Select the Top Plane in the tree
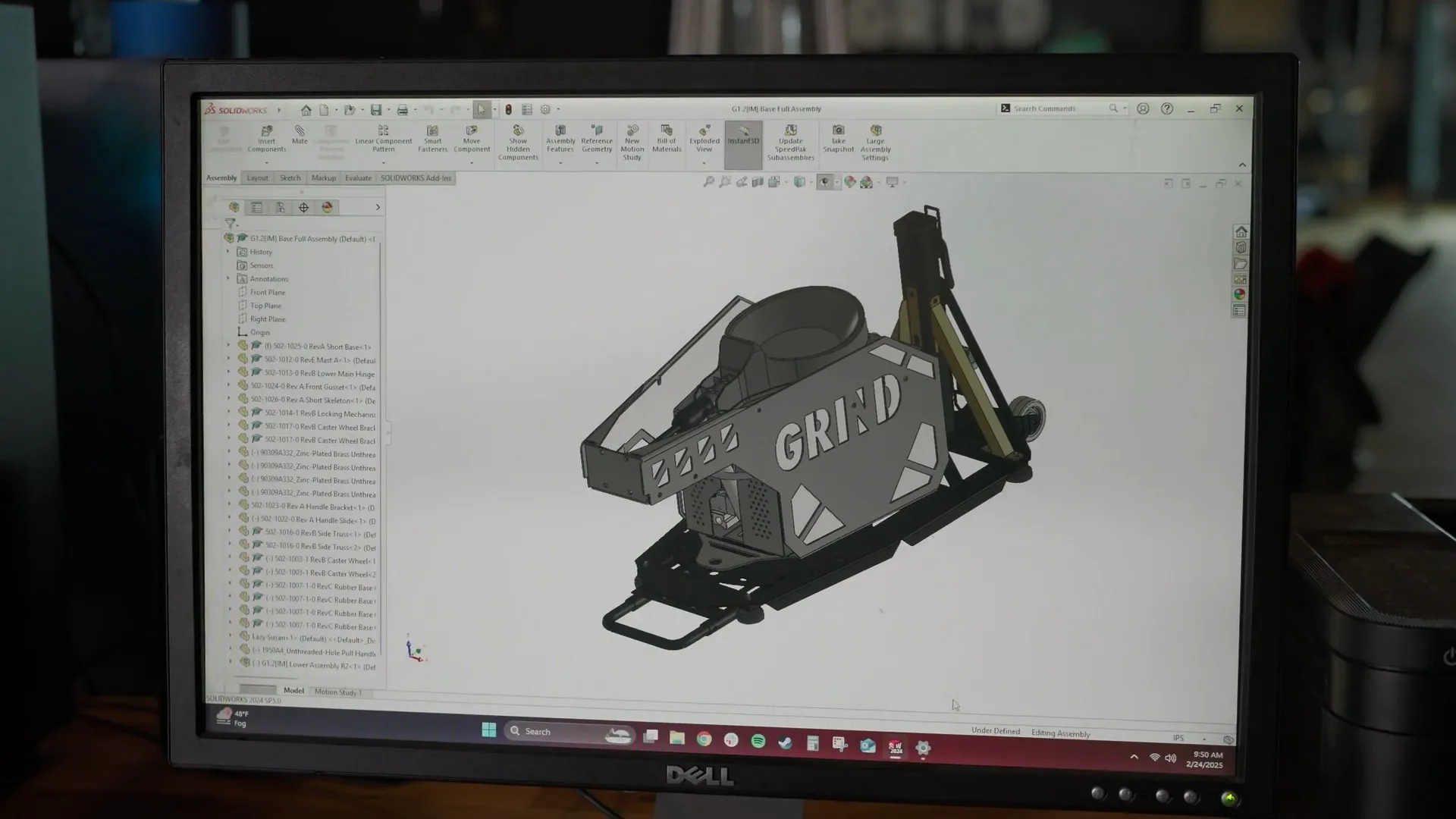Screen dimensions: 1456x819 [x=265, y=305]
